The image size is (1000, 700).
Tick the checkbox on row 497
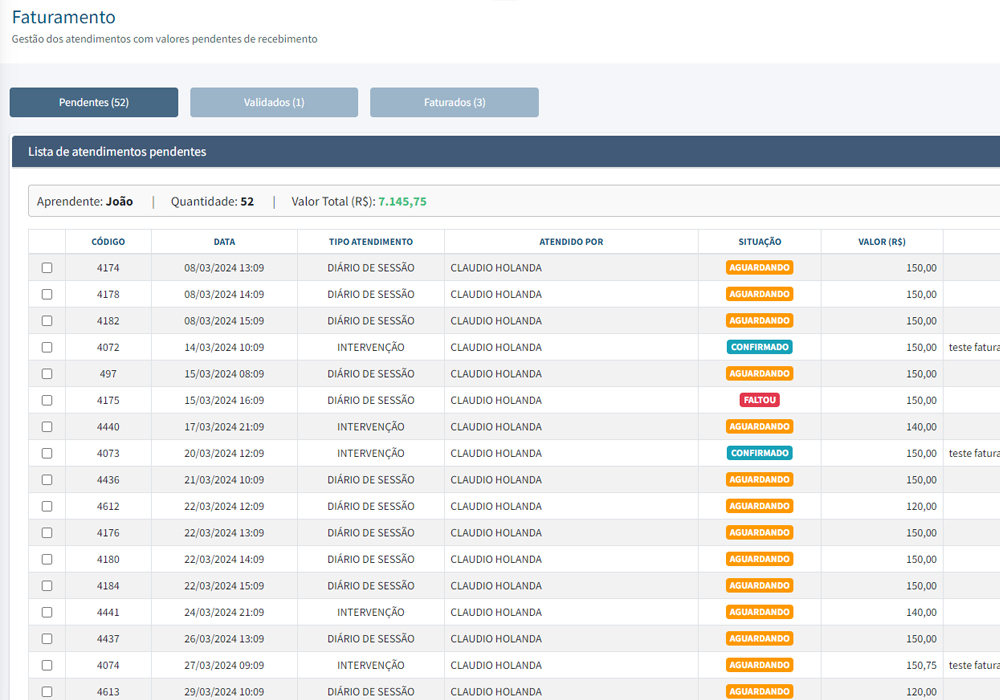click(x=47, y=374)
